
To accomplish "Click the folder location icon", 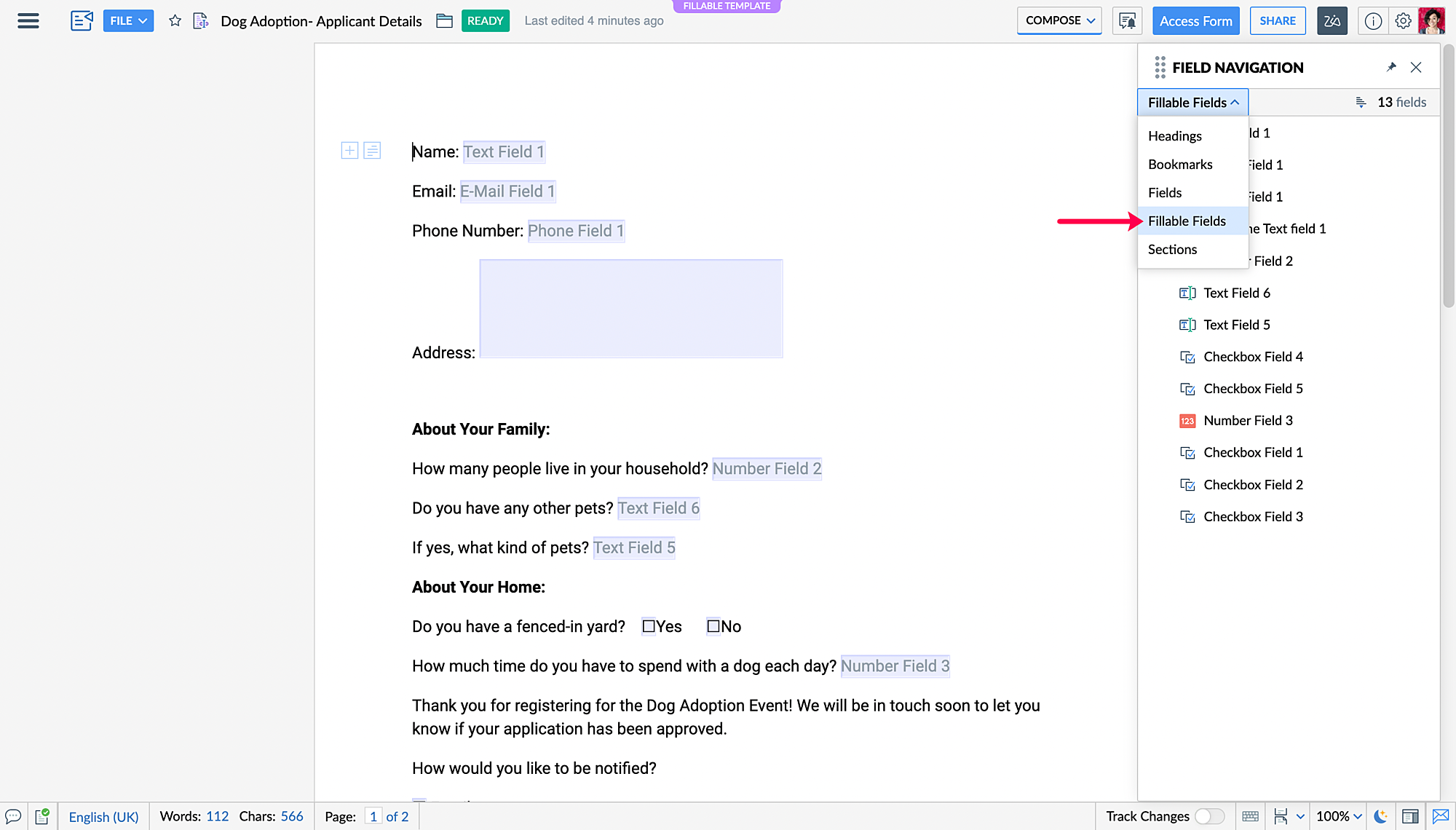I will coord(444,21).
